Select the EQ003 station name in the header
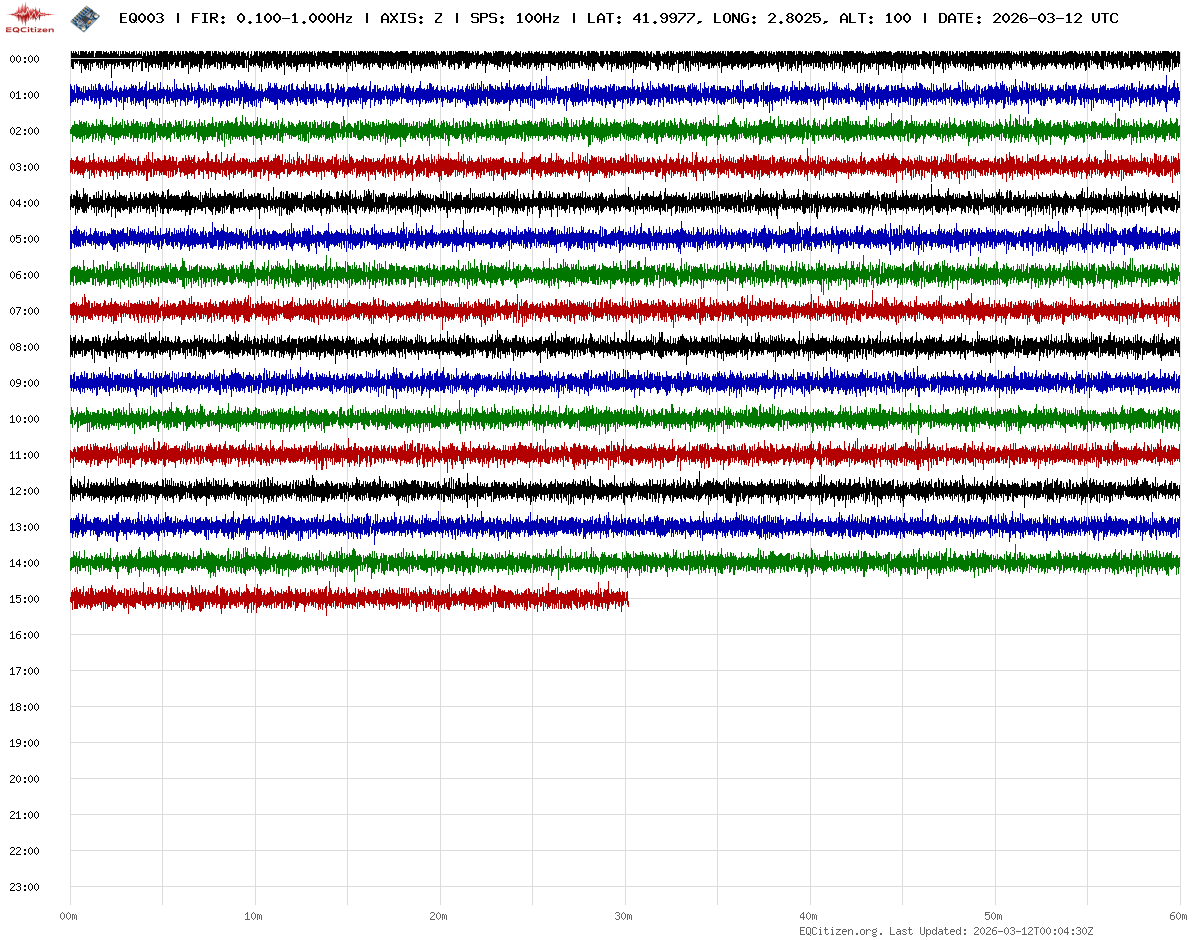 [141, 18]
